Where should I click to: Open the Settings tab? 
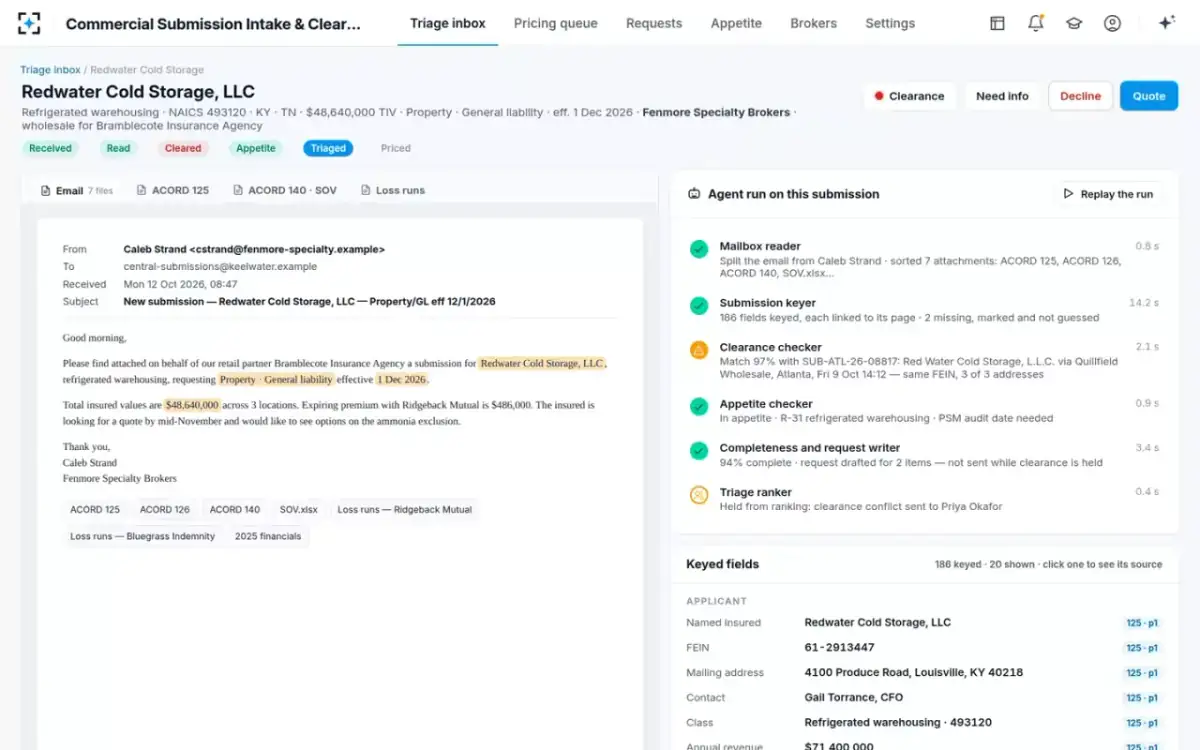890,23
